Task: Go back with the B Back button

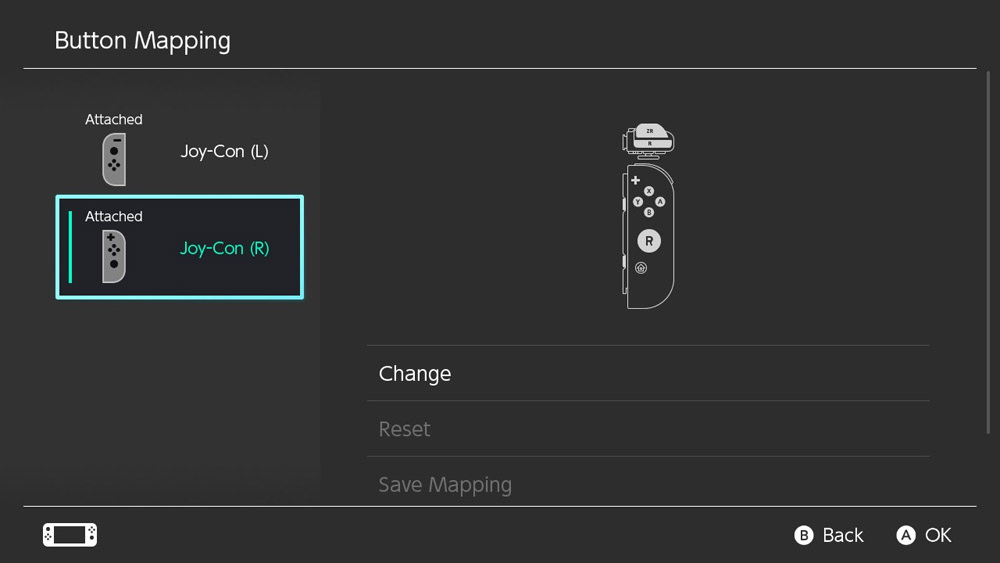Action: pos(828,535)
